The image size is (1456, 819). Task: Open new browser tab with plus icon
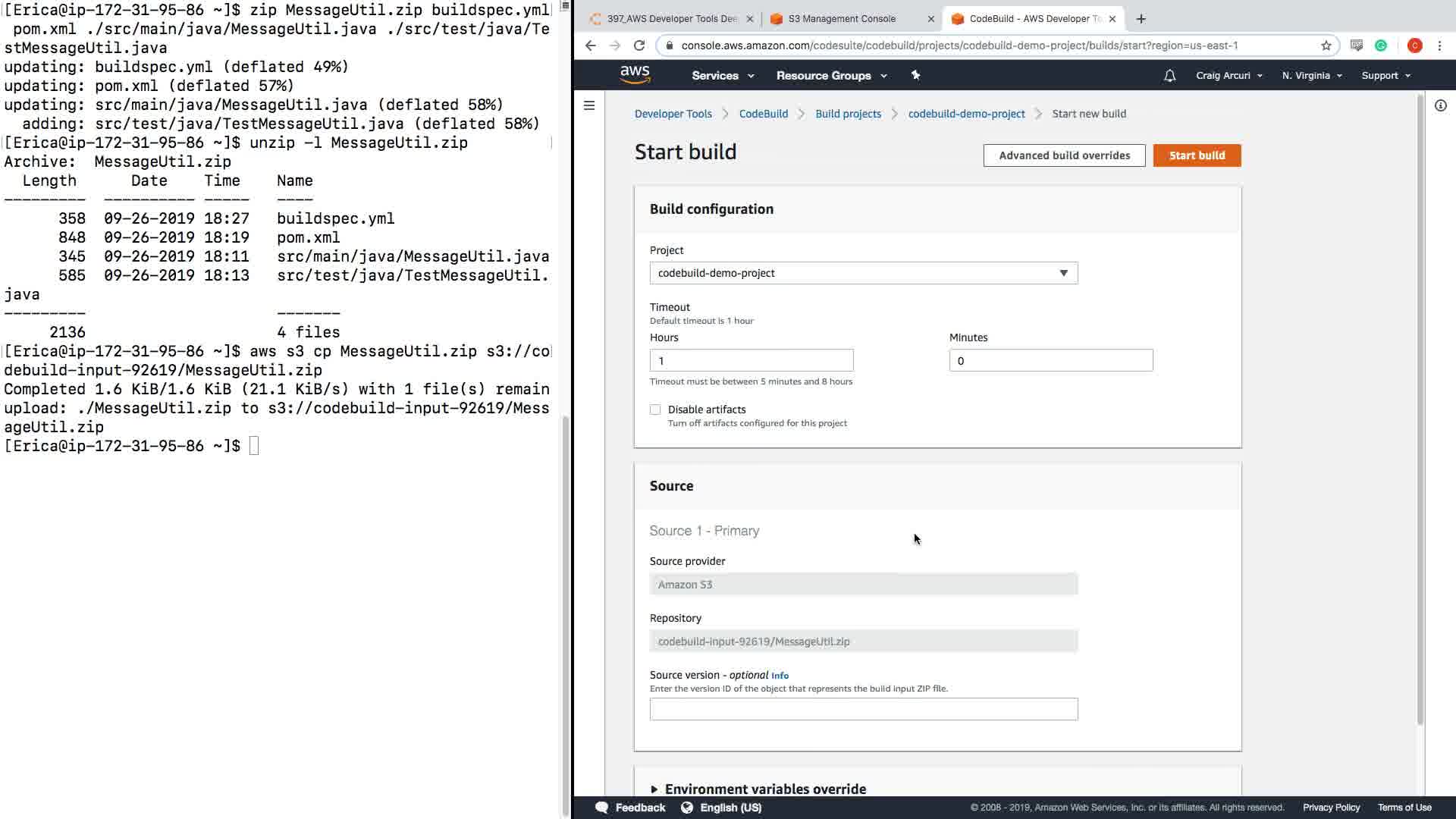[1141, 19]
